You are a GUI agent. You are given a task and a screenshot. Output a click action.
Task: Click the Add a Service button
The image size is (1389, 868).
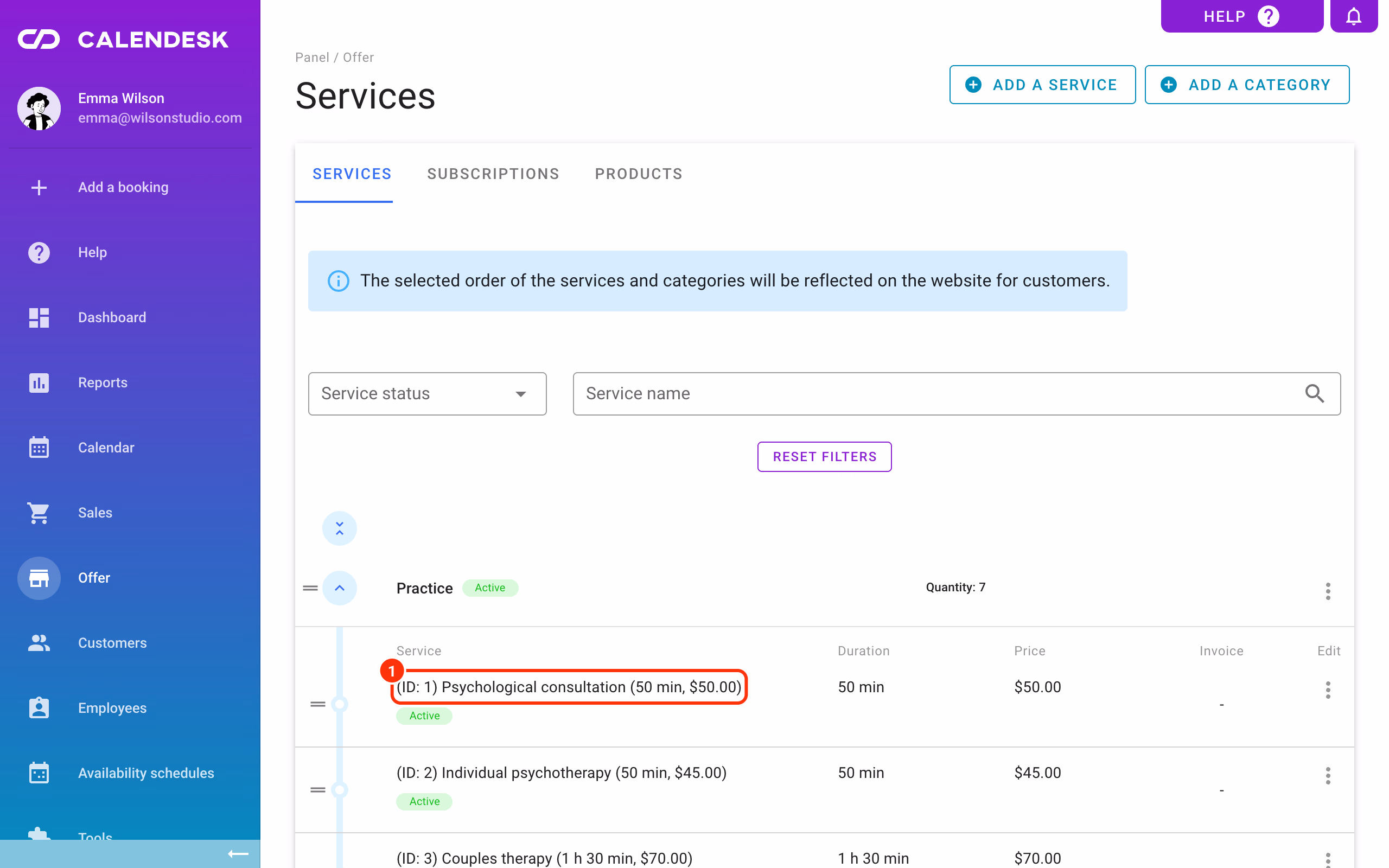pyautogui.click(x=1042, y=85)
